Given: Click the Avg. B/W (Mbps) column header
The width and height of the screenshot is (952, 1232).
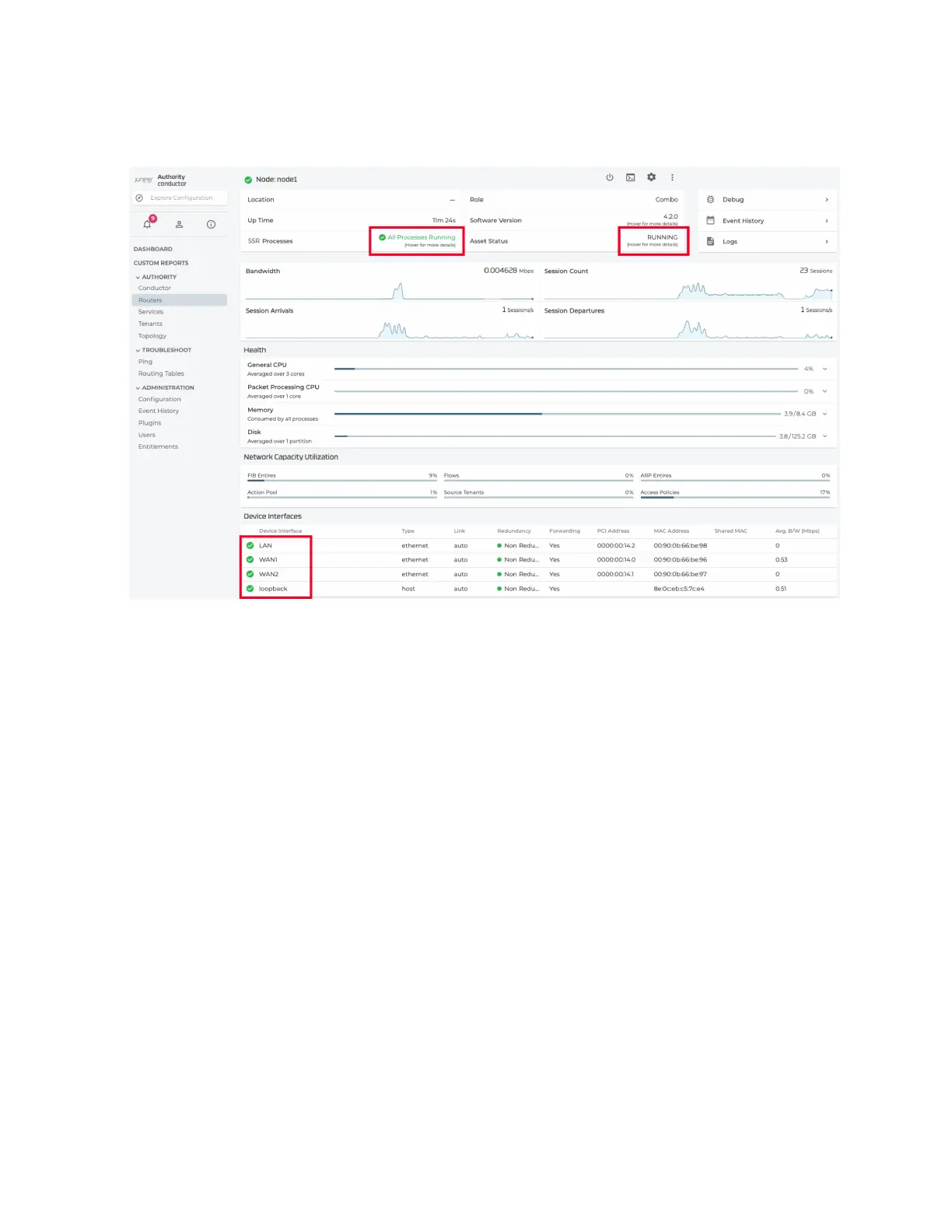Looking at the screenshot, I should (x=797, y=531).
